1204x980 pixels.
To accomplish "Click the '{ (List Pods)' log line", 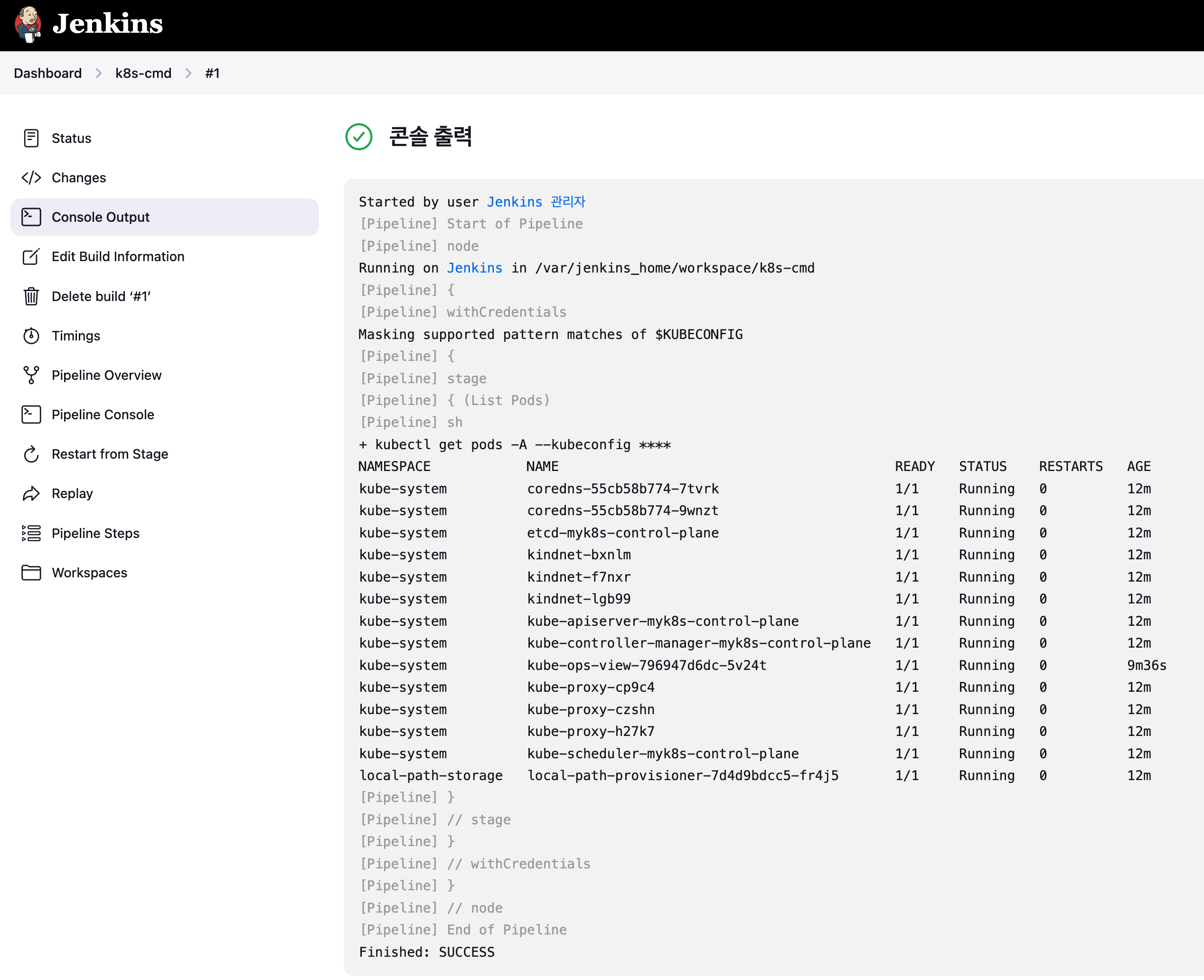I will [455, 400].
